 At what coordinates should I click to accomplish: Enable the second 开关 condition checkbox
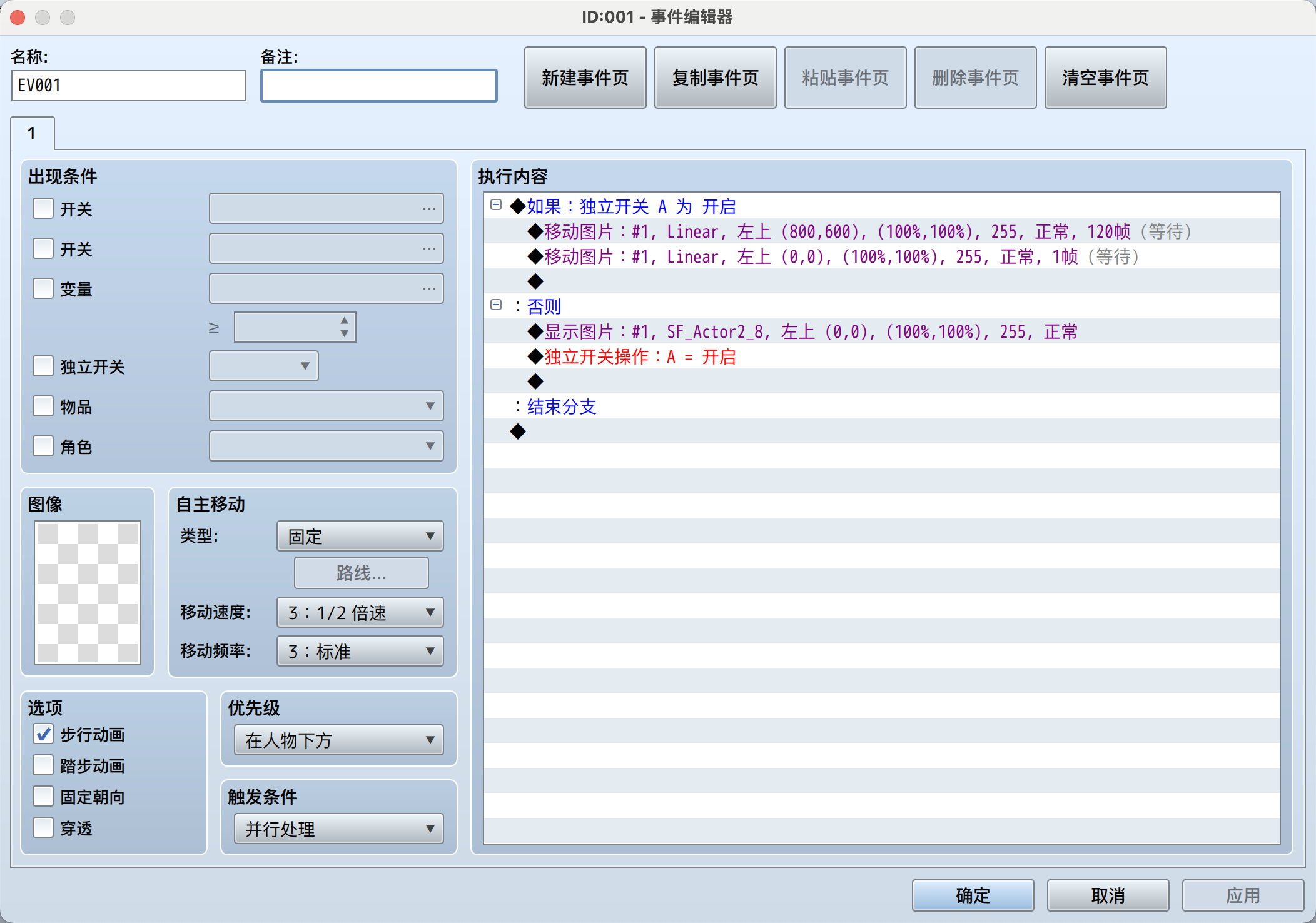tap(43, 248)
